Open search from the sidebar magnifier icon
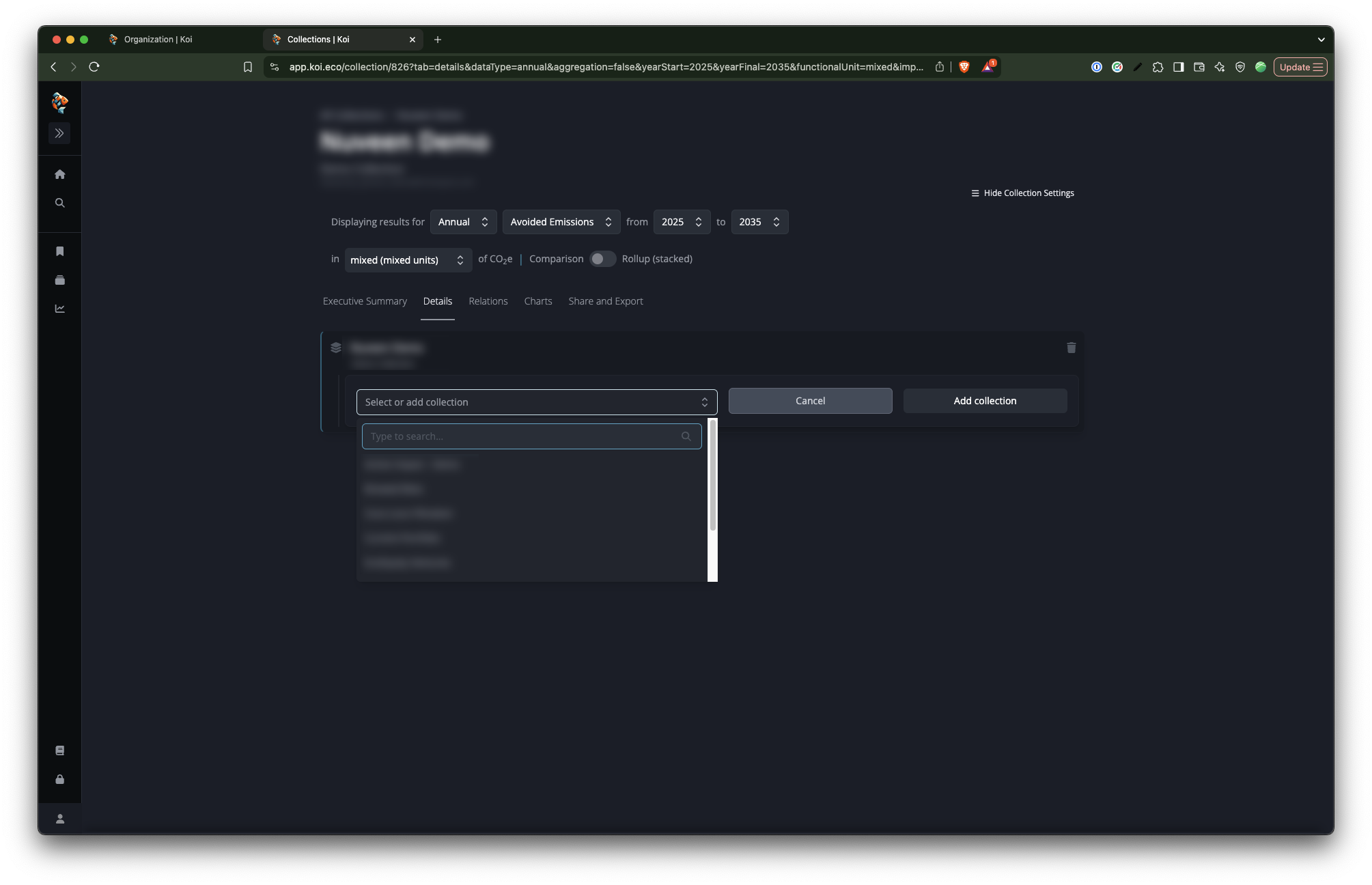Image resolution: width=1372 pixels, height=885 pixels. [x=60, y=203]
